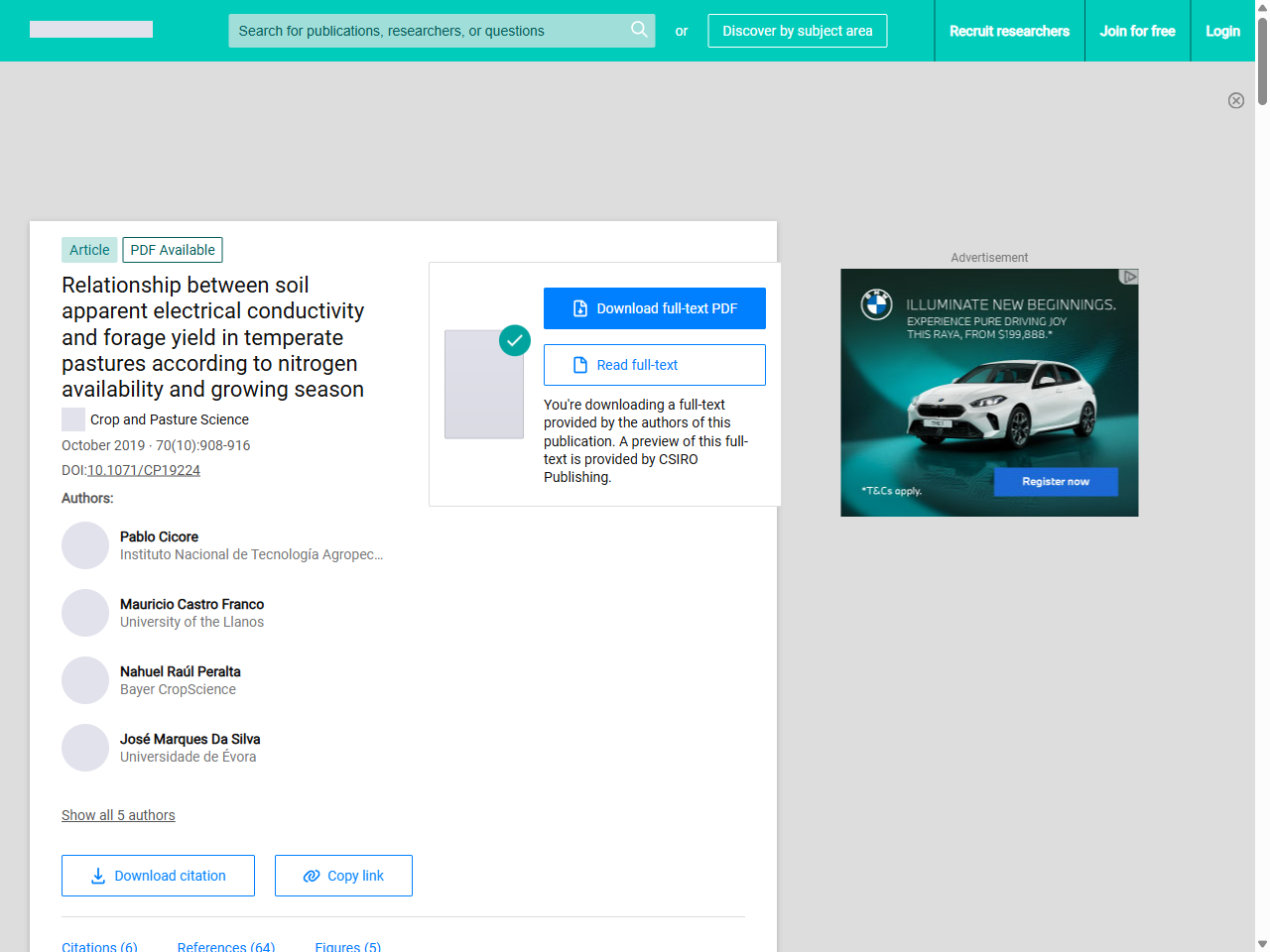
Task: Click Download full-text PDF button
Action: coord(655,308)
